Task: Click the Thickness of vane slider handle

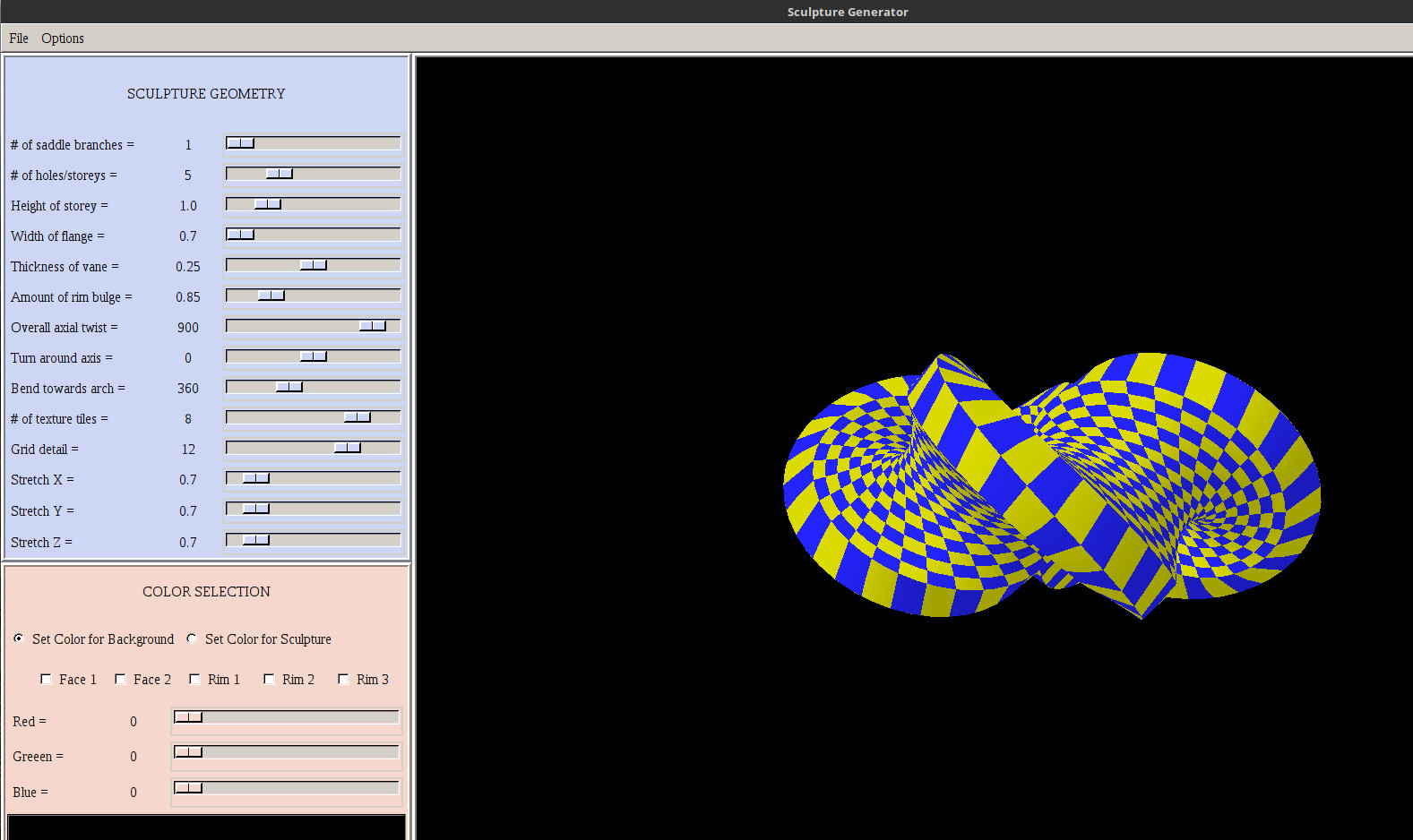Action: (314, 265)
